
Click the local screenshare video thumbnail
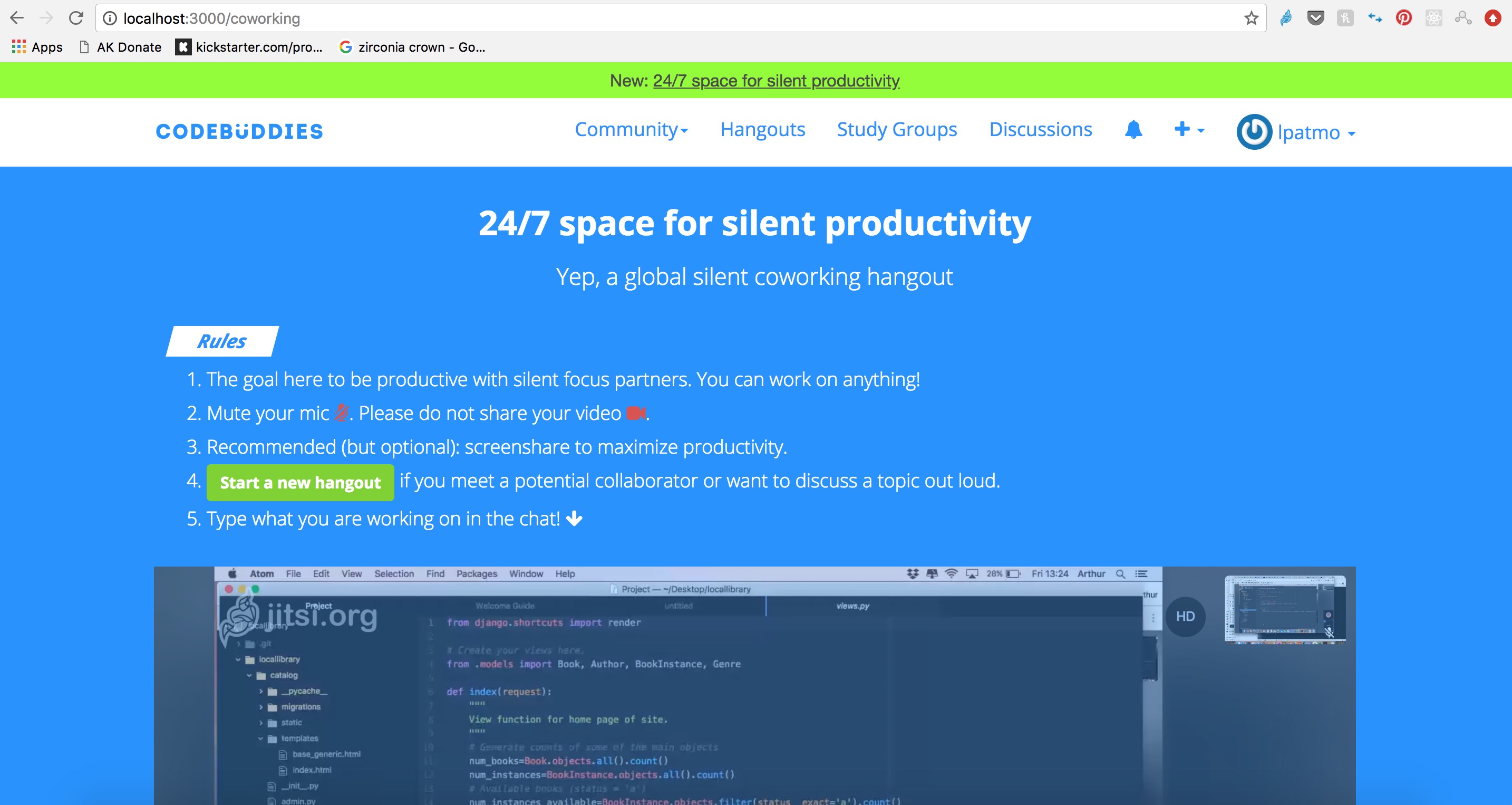tap(1284, 609)
